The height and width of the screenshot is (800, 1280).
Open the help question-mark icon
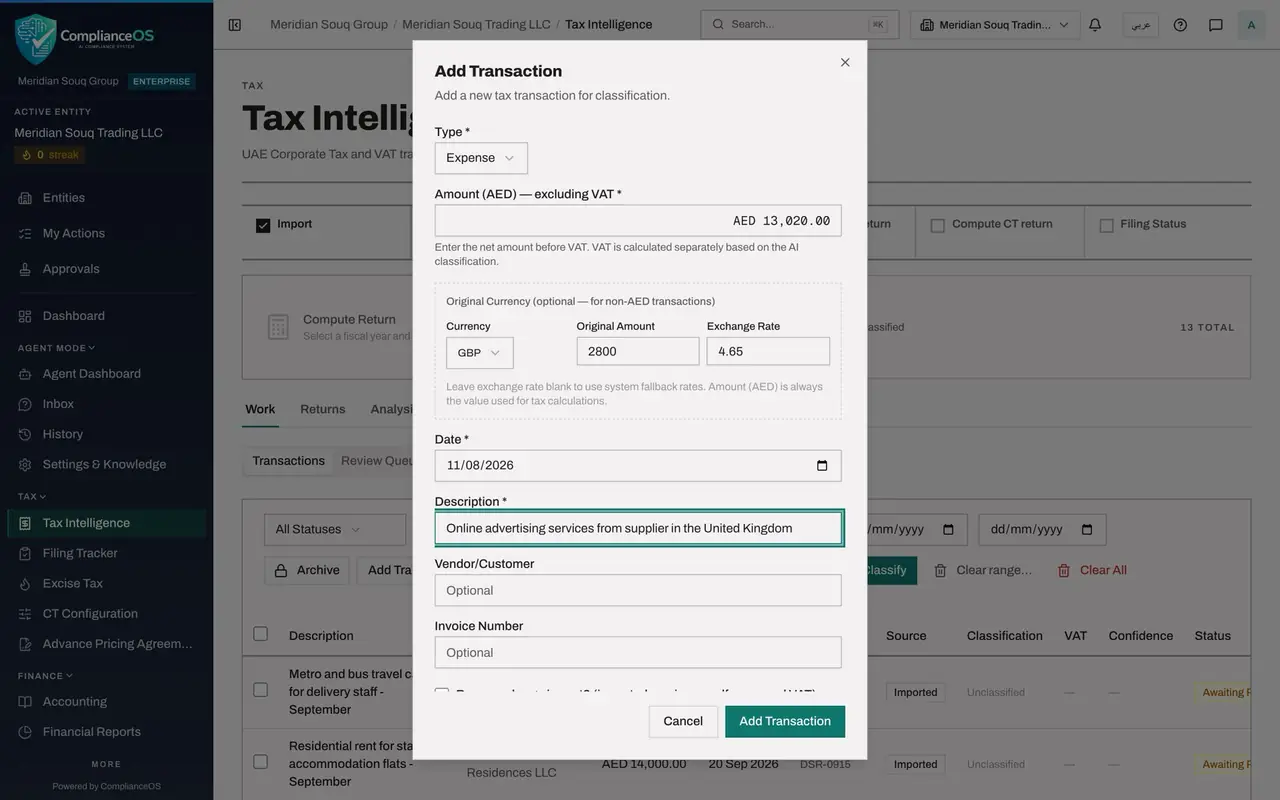coord(1180,25)
